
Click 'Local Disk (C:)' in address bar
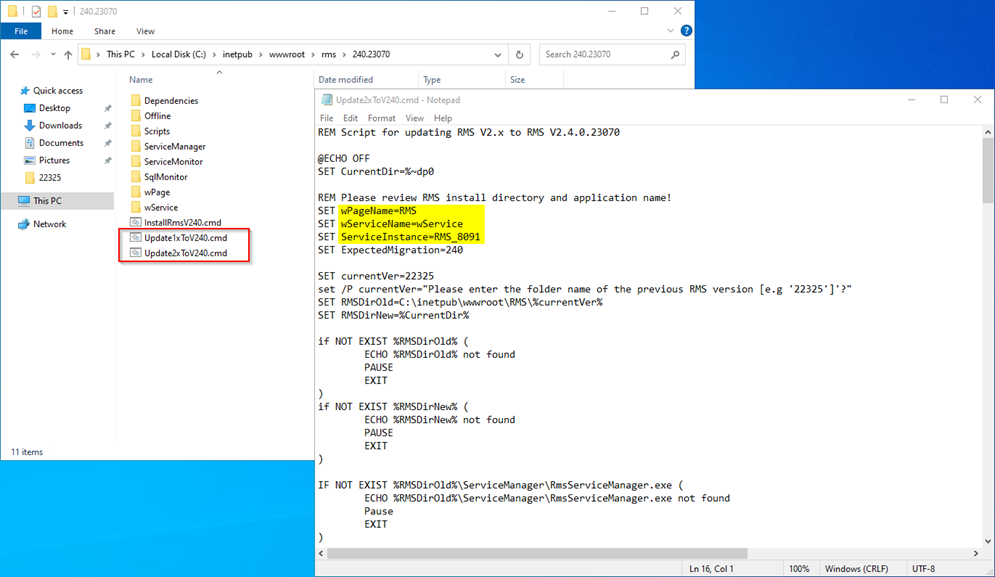[x=178, y=55]
